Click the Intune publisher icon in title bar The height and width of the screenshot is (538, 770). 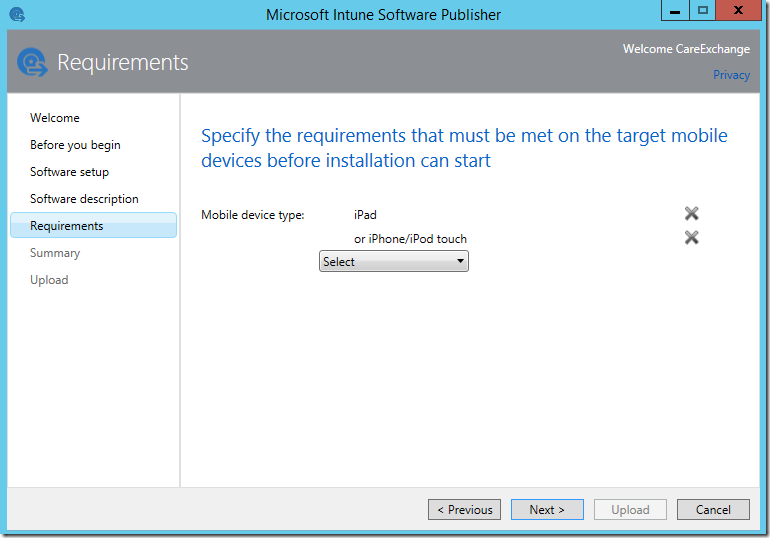click(x=17, y=15)
